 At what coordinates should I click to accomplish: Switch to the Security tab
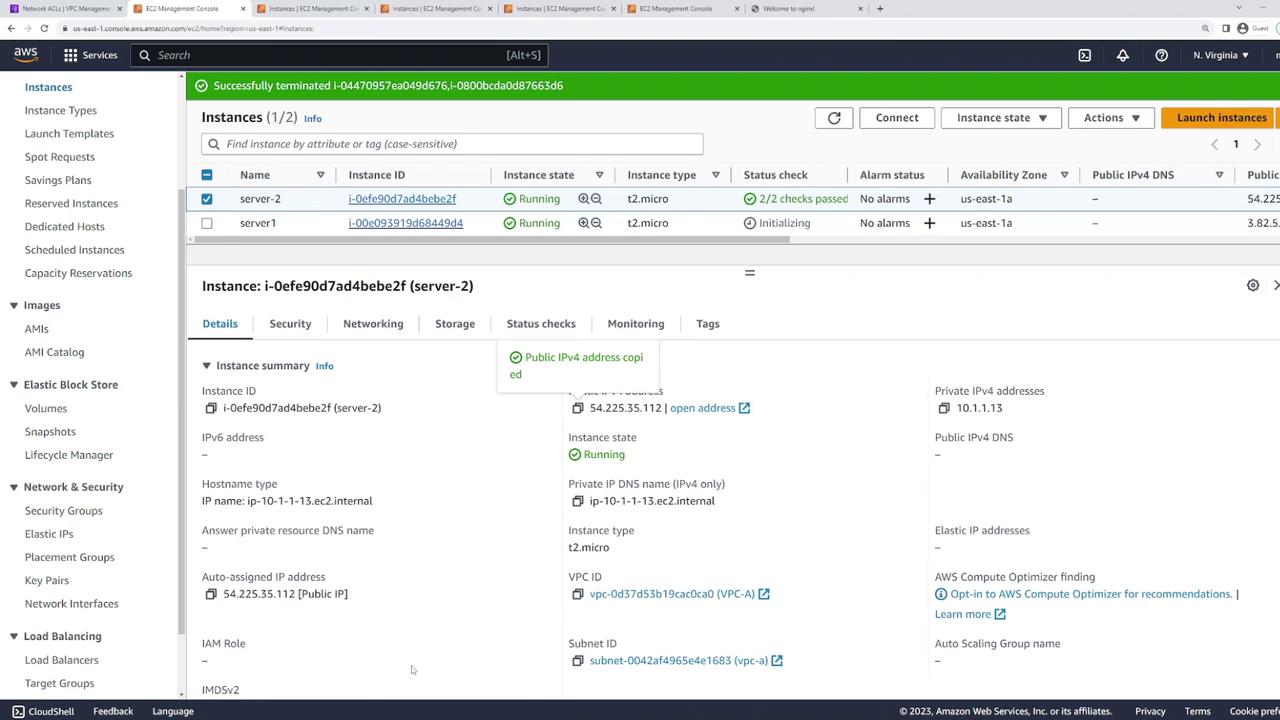click(x=290, y=324)
